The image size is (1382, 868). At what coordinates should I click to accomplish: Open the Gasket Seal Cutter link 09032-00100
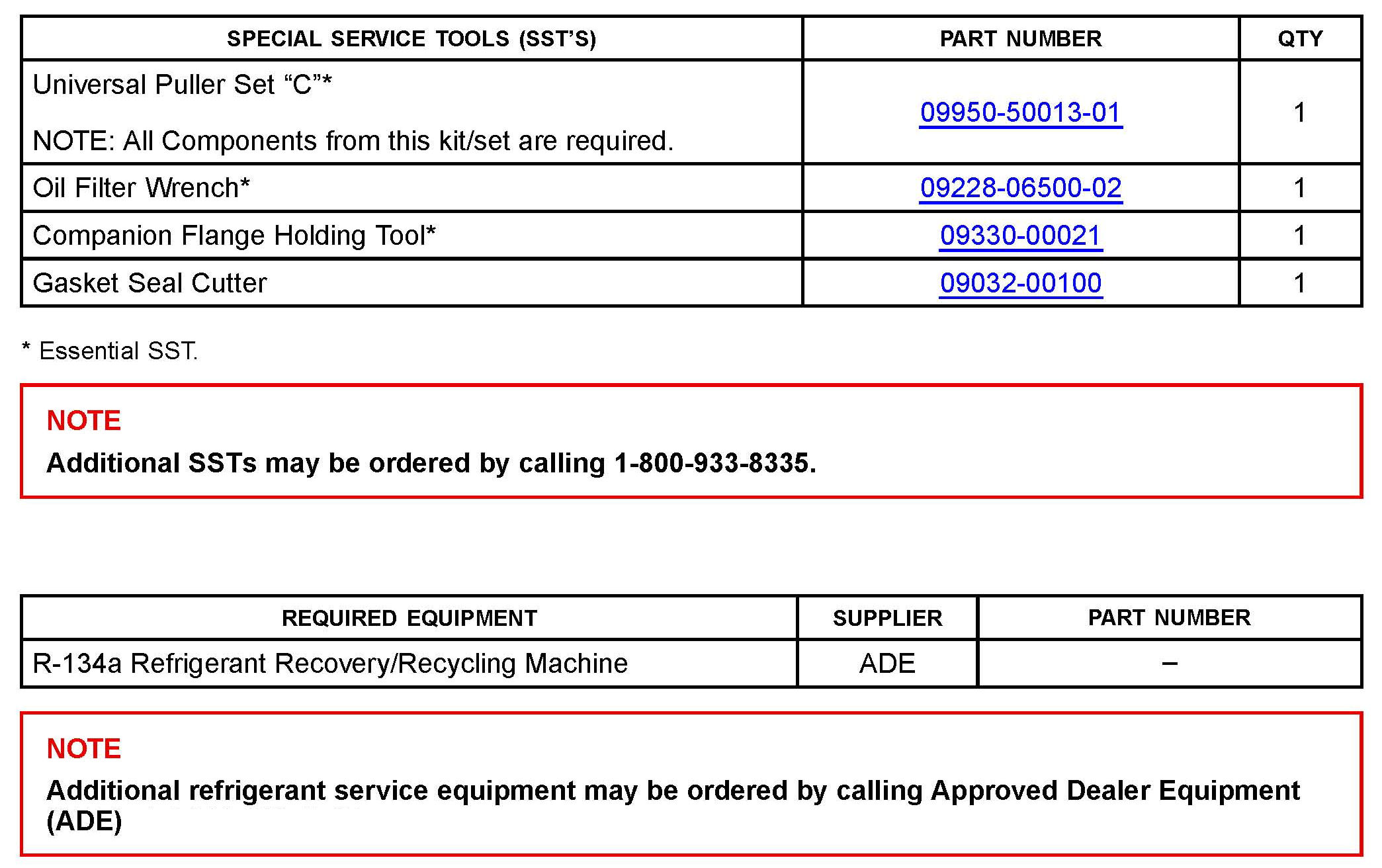(1020, 283)
